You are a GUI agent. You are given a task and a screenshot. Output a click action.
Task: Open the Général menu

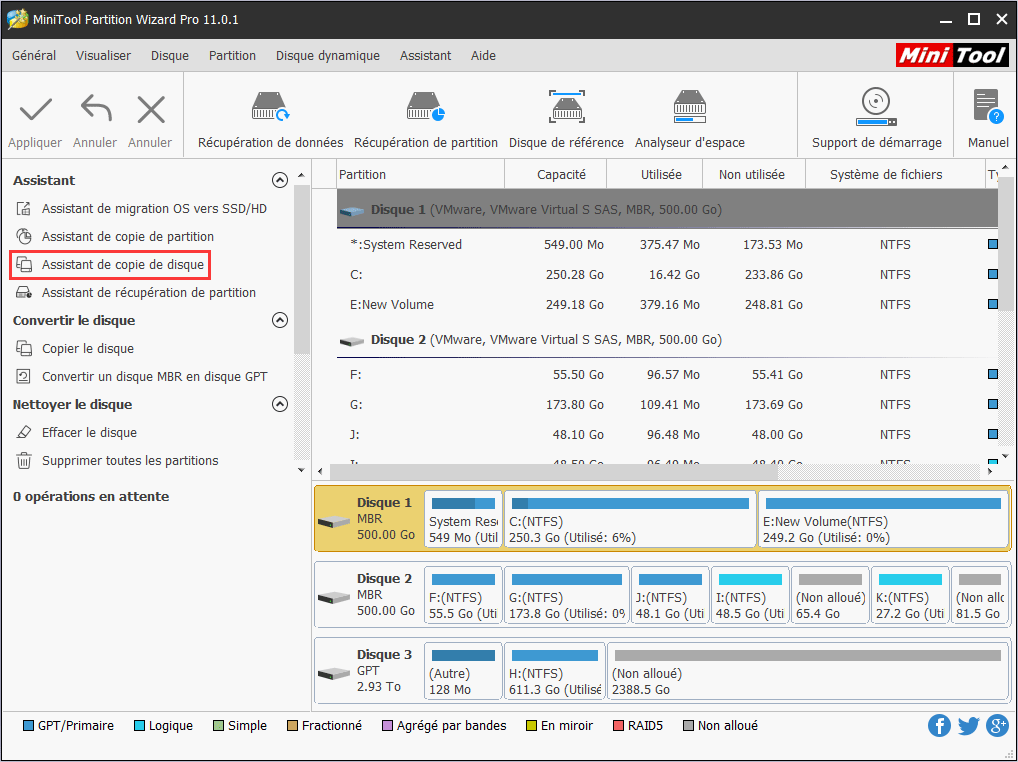pos(34,56)
